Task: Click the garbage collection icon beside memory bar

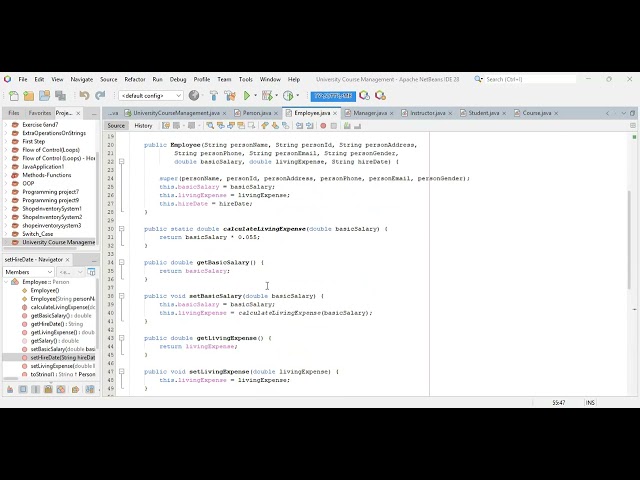Action: click(364, 96)
